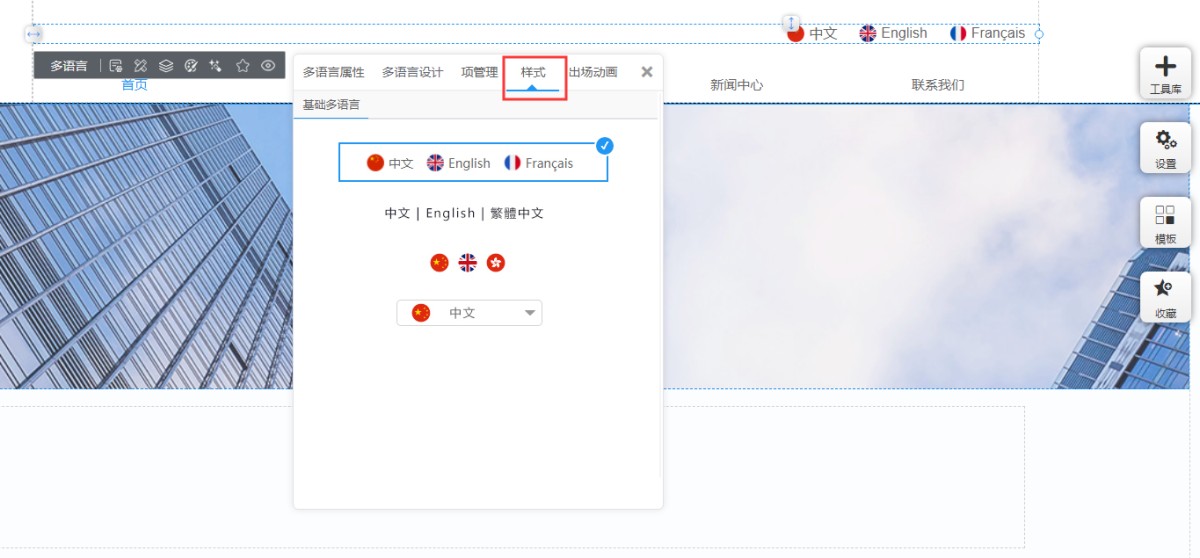Switch to the 多语言属性 tab
The height and width of the screenshot is (558, 1200).
point(334,72)
